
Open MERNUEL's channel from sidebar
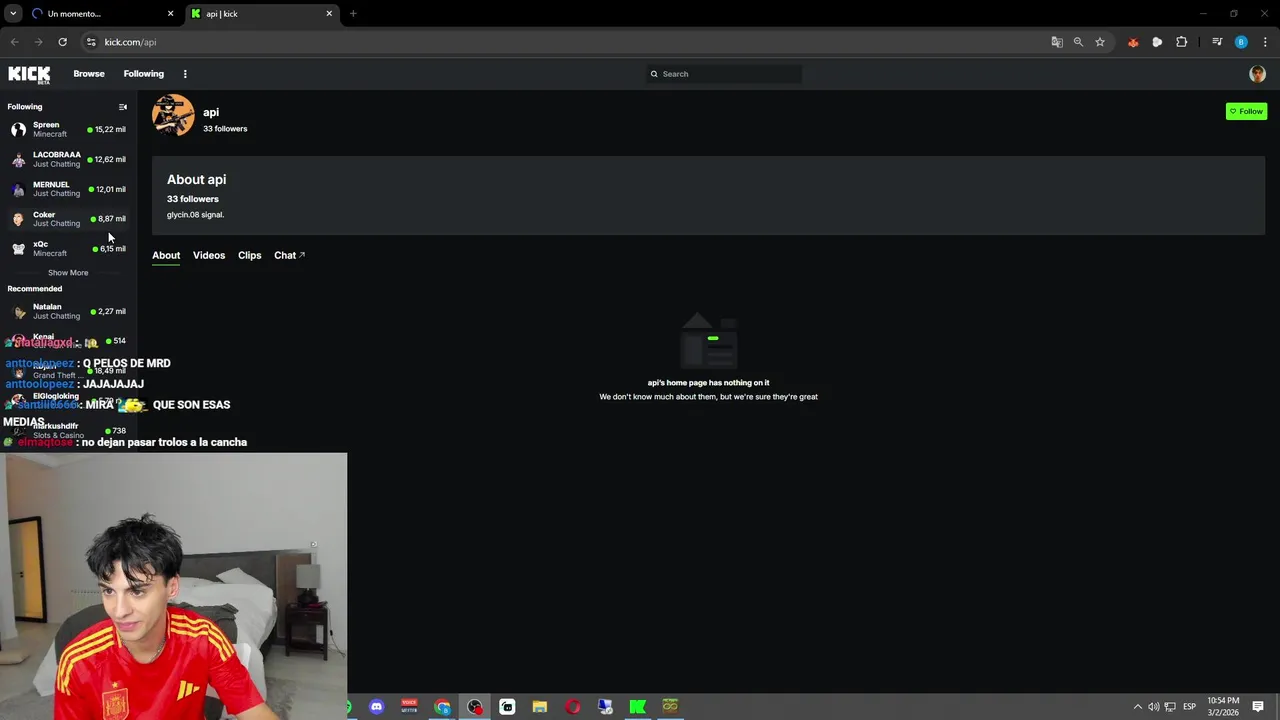coord(68,190)
